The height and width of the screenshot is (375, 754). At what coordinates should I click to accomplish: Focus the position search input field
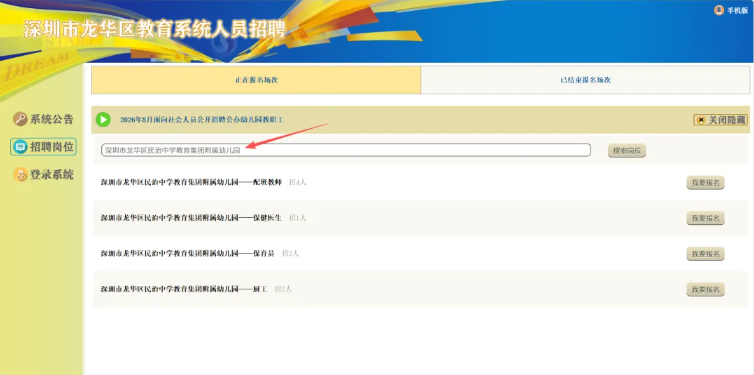tap(346, 150)
